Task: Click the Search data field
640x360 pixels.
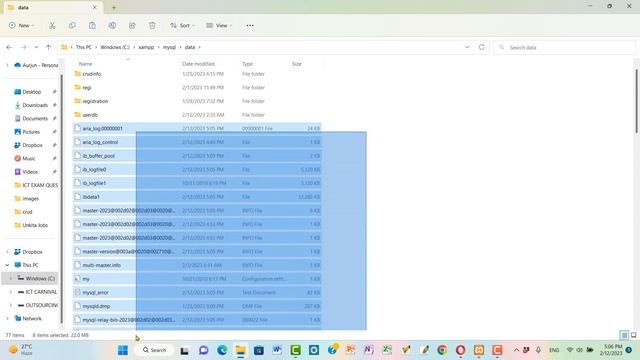Action: (x=564, y=47)
